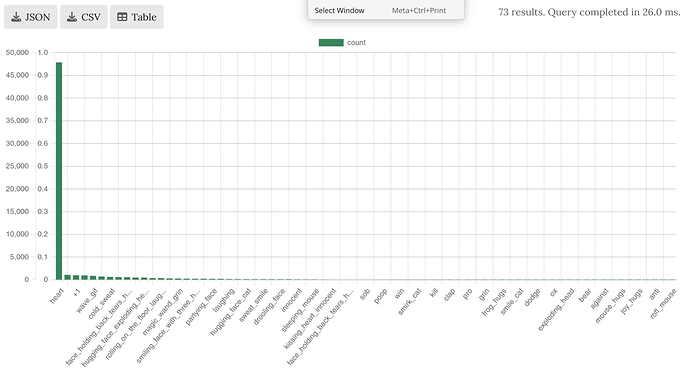Click the rofl_mouse axis label
The height and width of the screenshot is (370, 690).
(663, 304)
